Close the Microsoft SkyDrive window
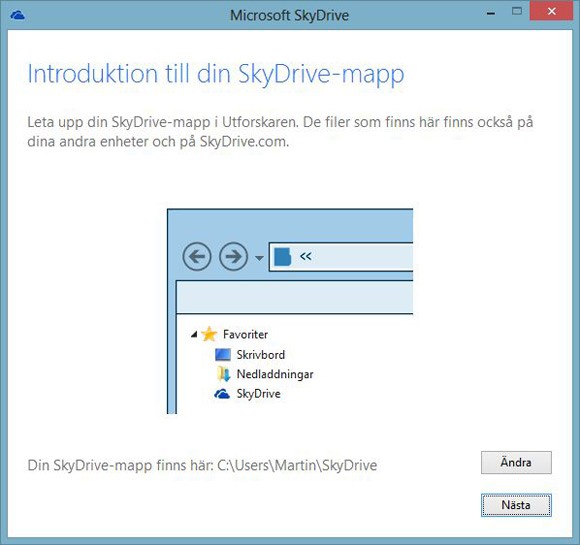This screenshot has width=580, height=545. point(552,11)
